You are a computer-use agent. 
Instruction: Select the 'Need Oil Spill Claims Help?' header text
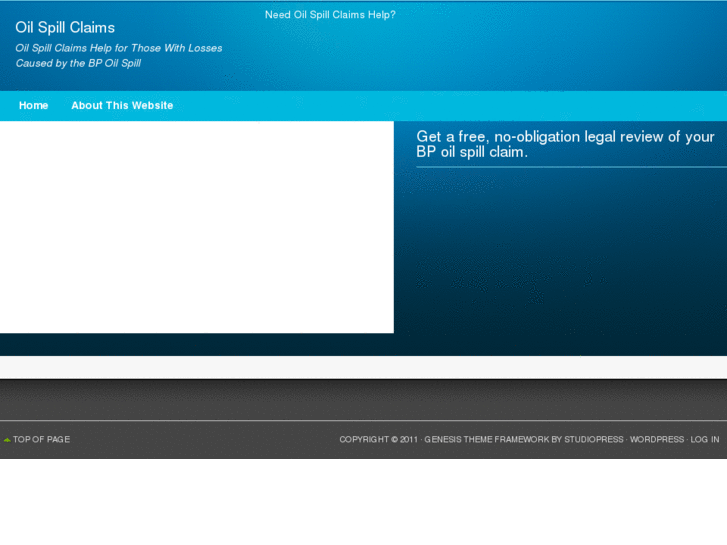[x=330, y=15]
